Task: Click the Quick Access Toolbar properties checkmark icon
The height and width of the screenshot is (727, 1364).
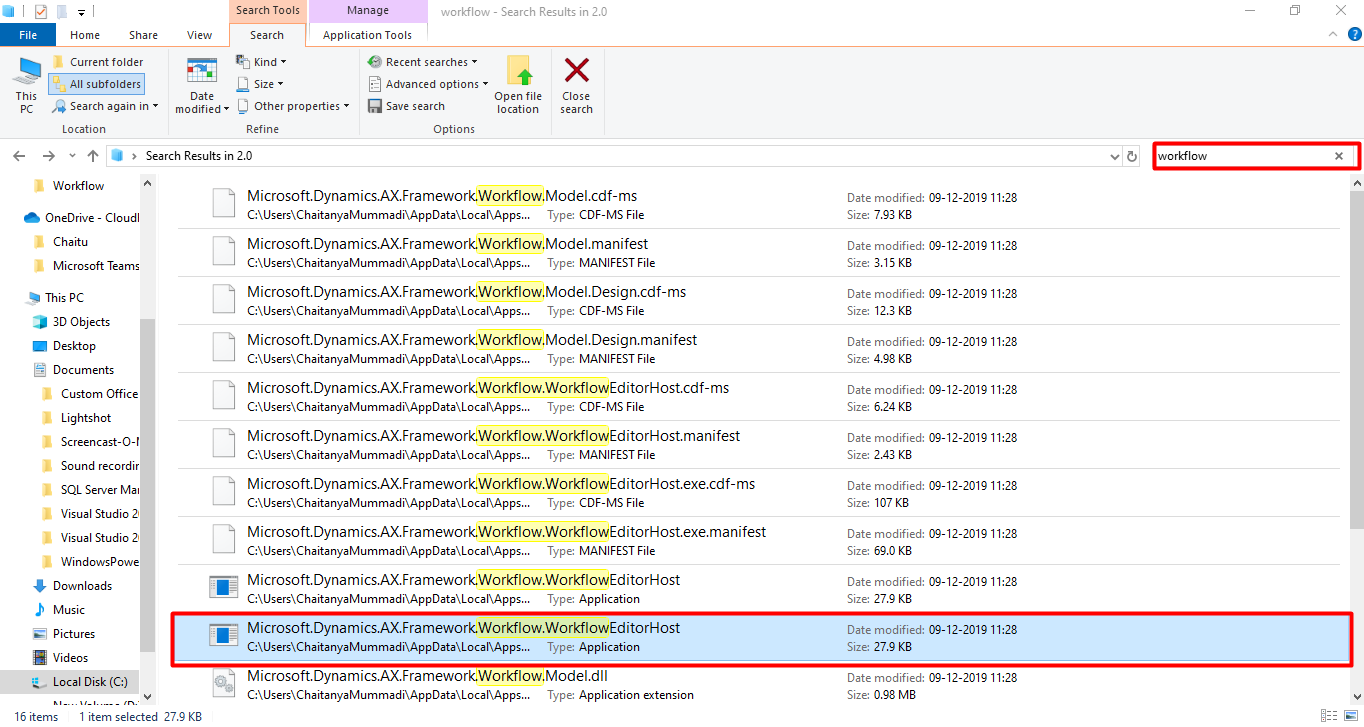Action: point(40,12)
